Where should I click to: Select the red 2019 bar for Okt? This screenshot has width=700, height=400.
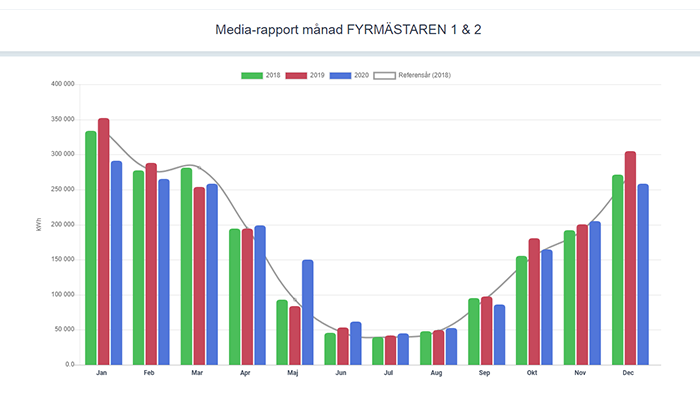[x=534, y=302]
